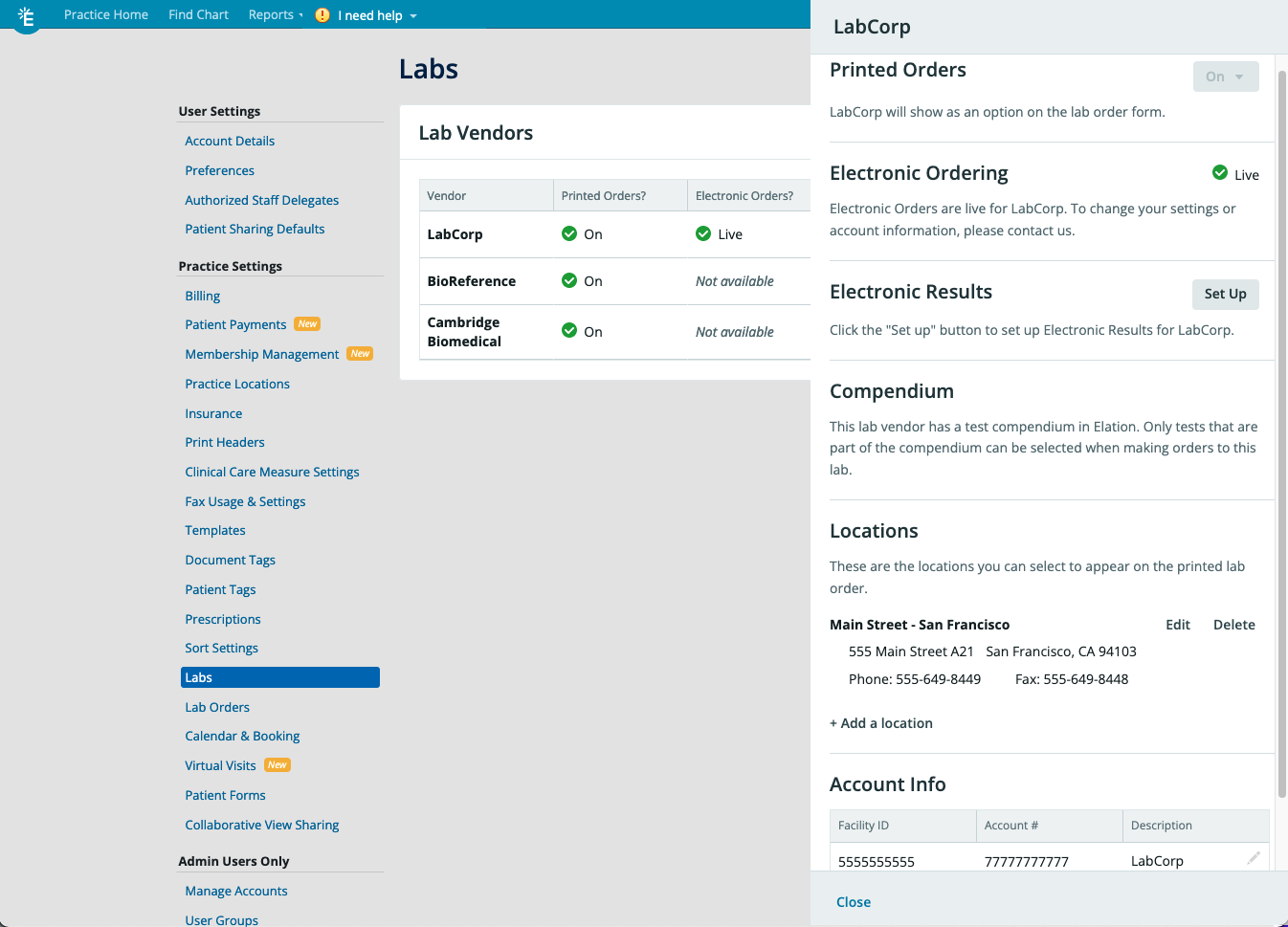Click the pencil edit icon in Account Info
1288x927 pixels.
[x=1254, y=858]
